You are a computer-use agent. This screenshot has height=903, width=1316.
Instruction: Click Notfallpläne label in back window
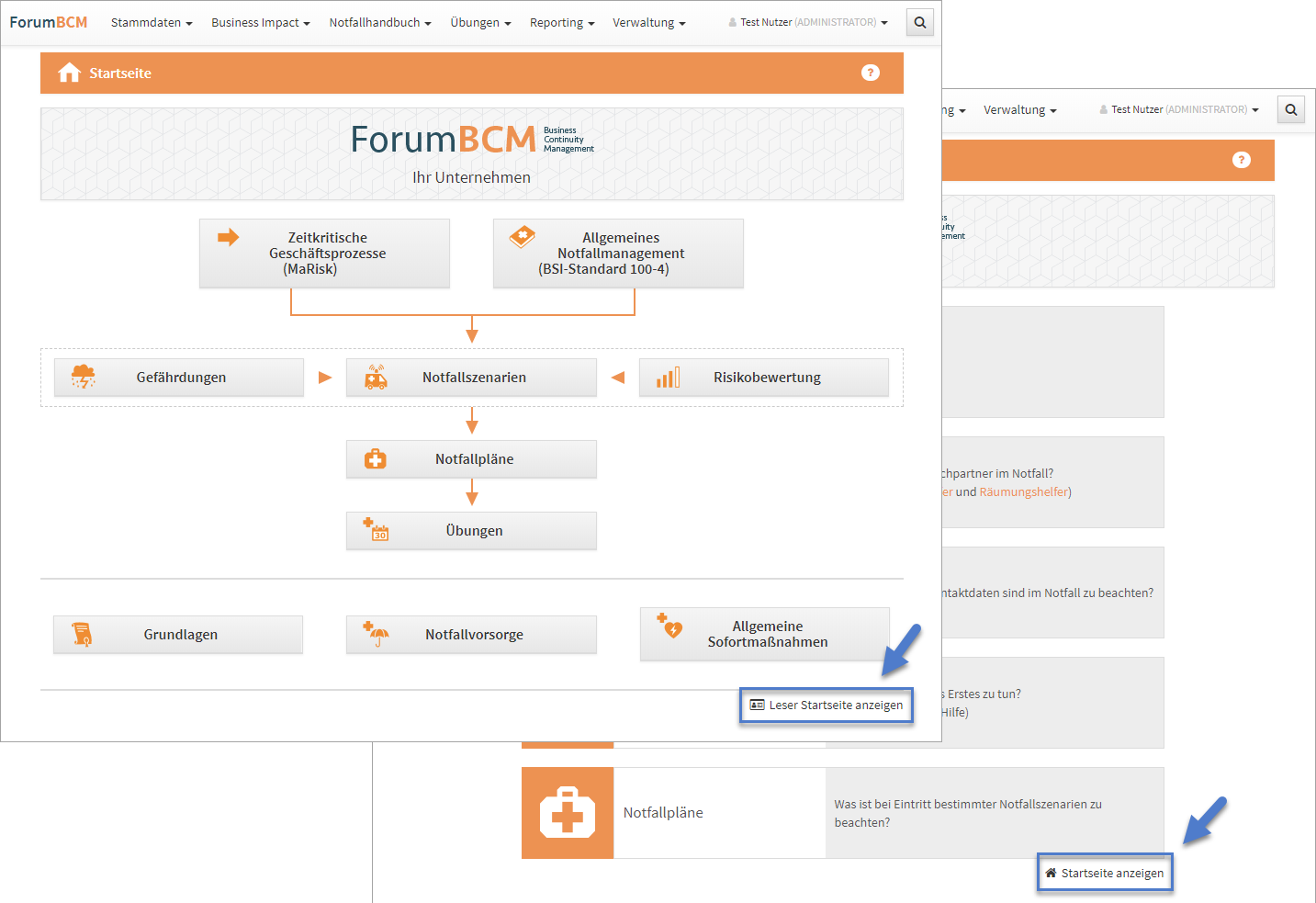[x=663, y=813]
